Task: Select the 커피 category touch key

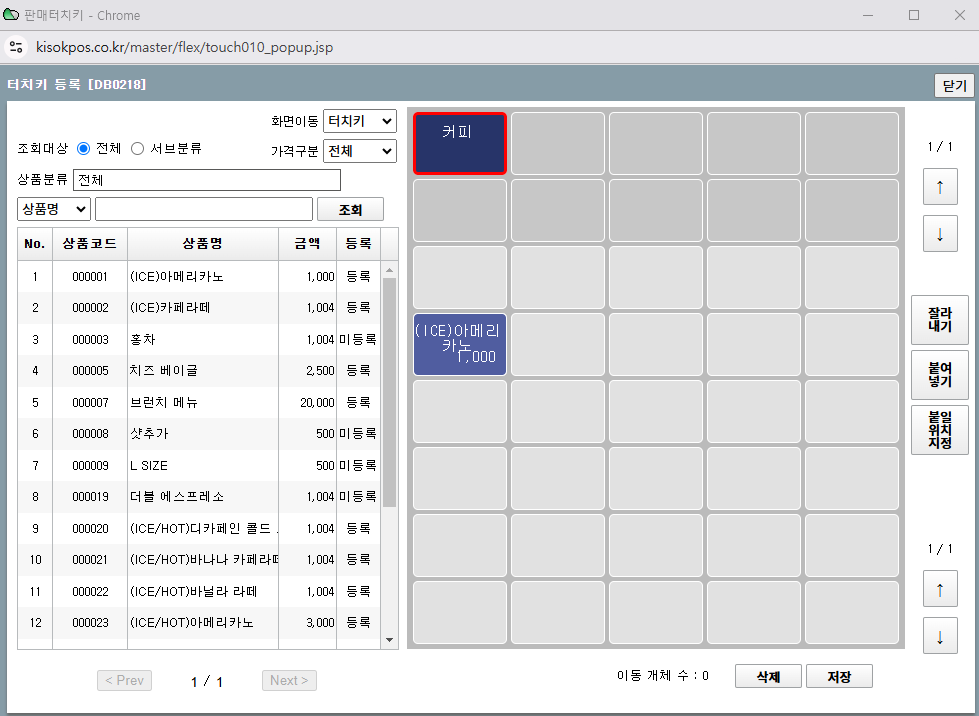Action: pos(459,143)
